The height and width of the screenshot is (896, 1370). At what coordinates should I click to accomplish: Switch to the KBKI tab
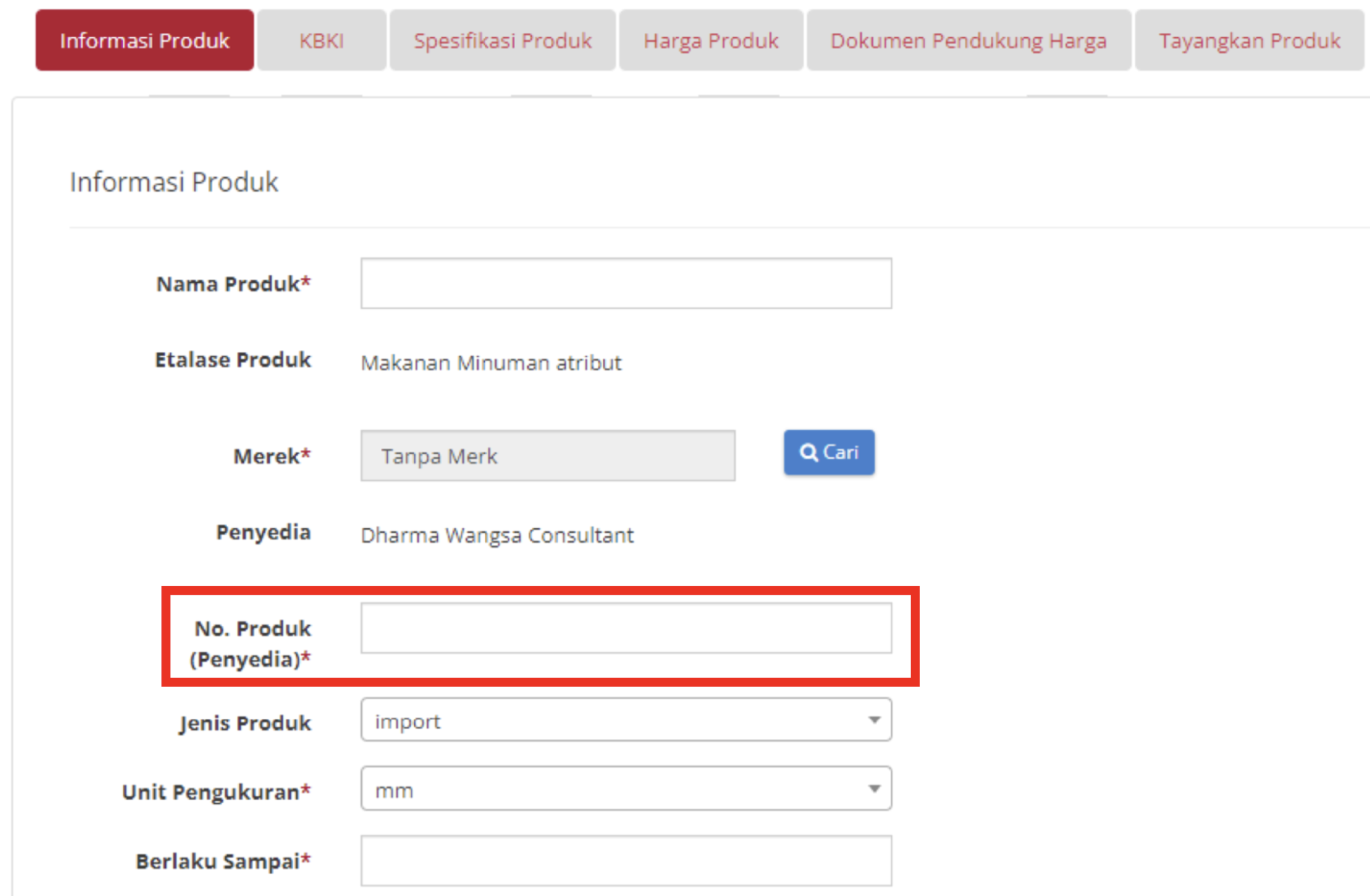[x=322, y=40]
